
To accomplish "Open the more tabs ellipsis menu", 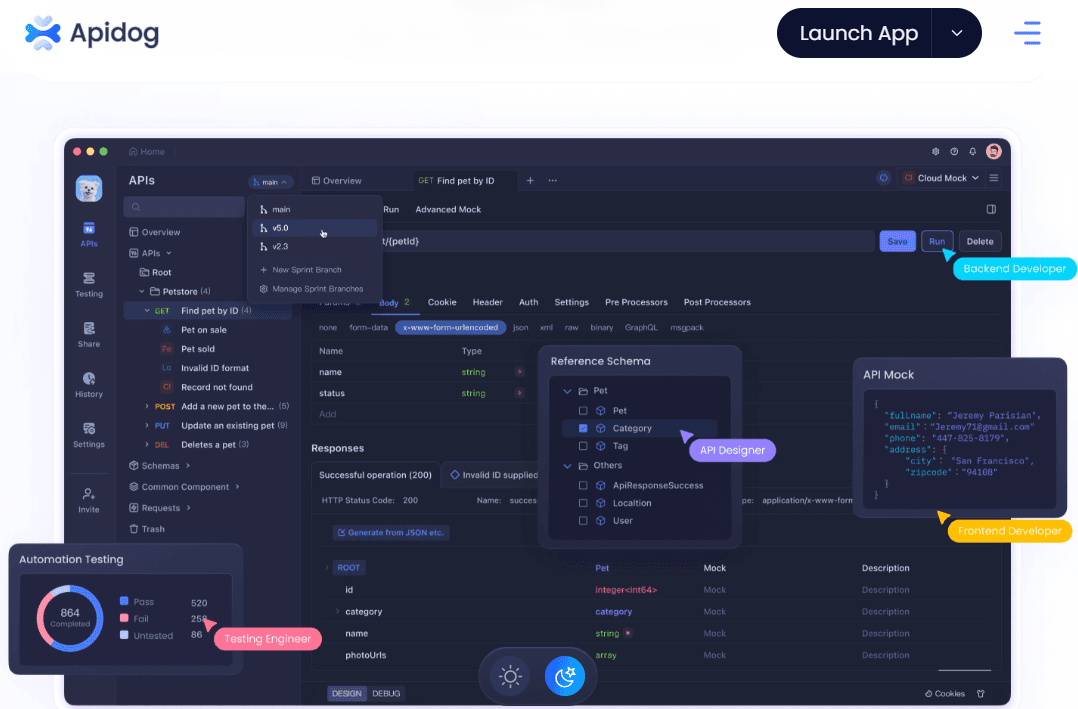I will click(553, 180).
